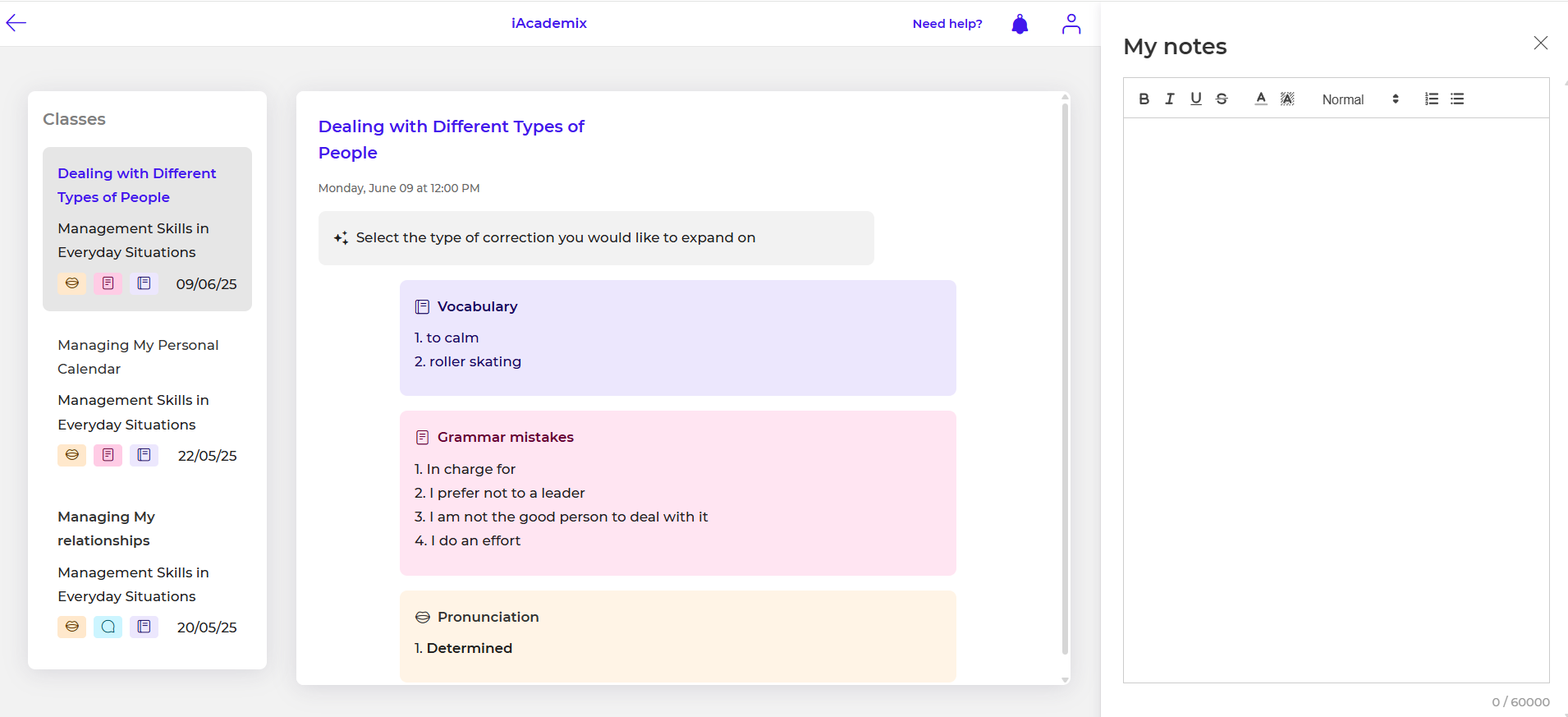Open the user profile icon
The height and width of the screenshot is (717, 1568).
pos(1071,24)
